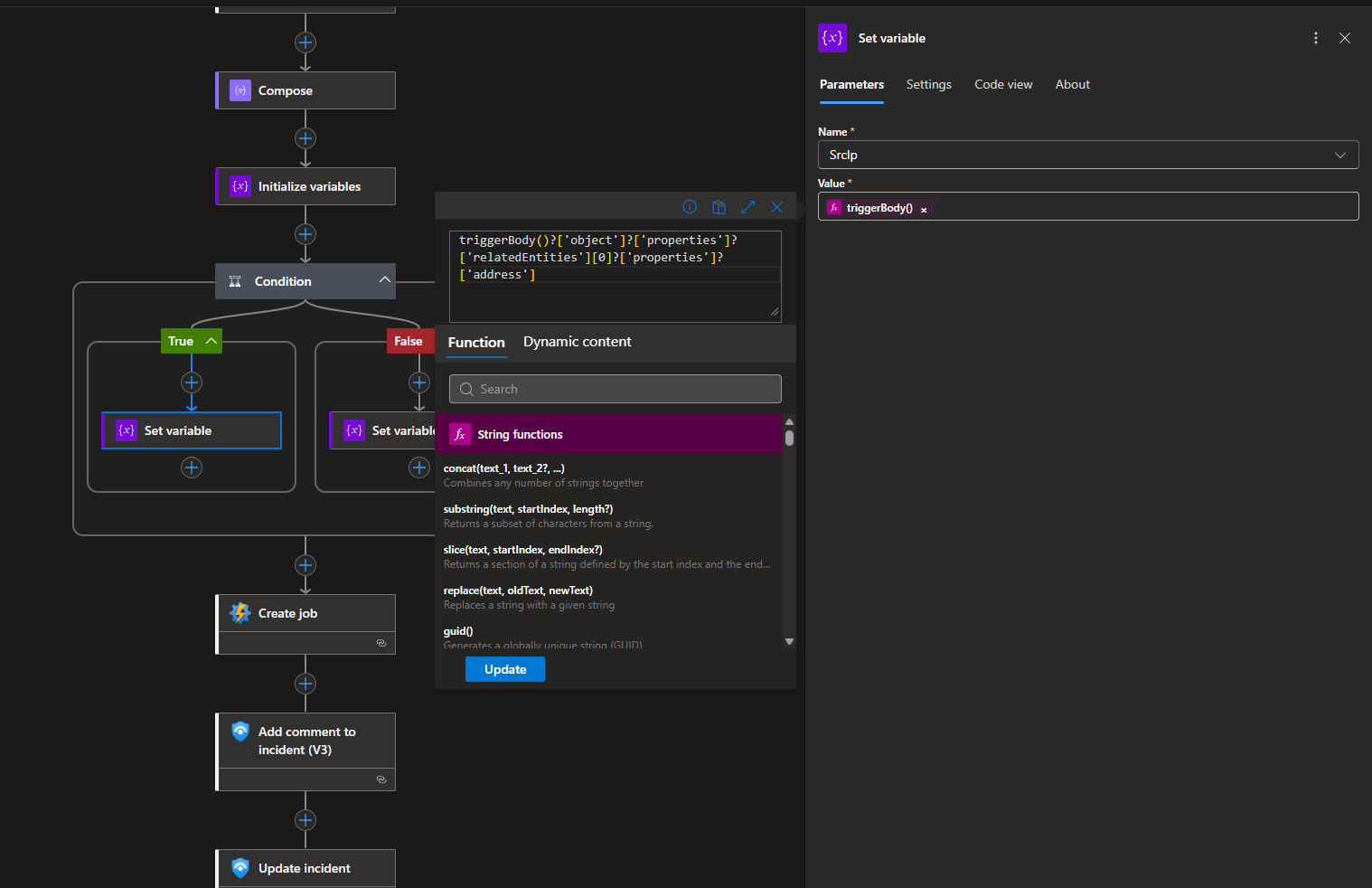Screen dimensions: 1372x888
Task: Remove the triggerBody() token from Value
Action: point(924,210)
